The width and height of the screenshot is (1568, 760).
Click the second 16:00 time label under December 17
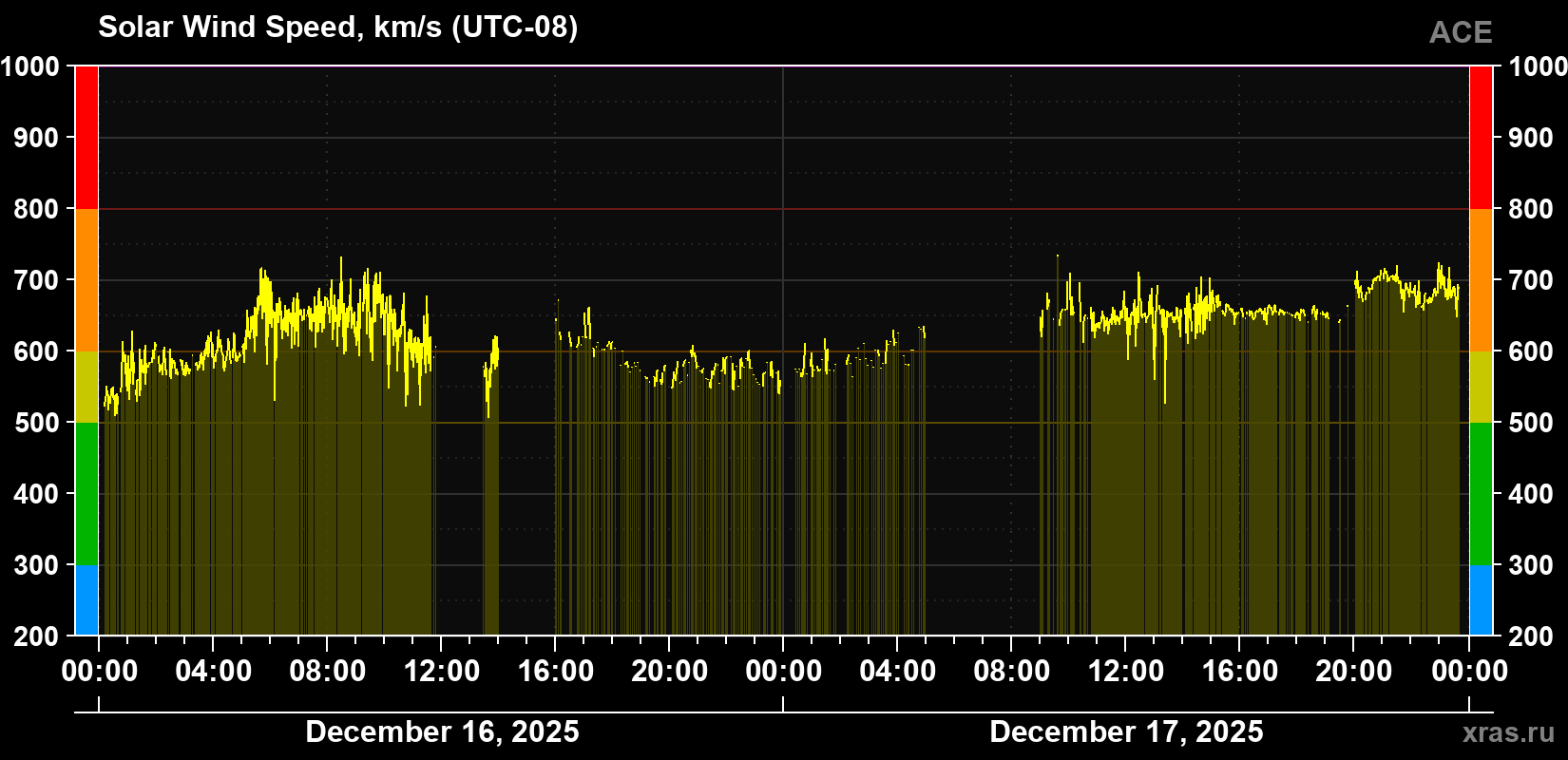tap(1240, 671)
